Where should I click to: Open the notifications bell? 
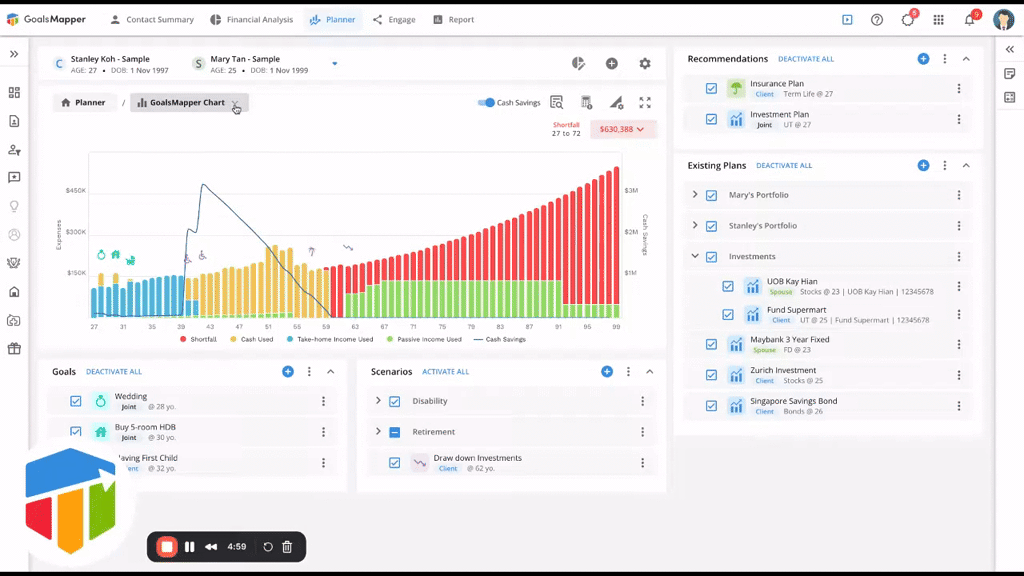point(970,20)
